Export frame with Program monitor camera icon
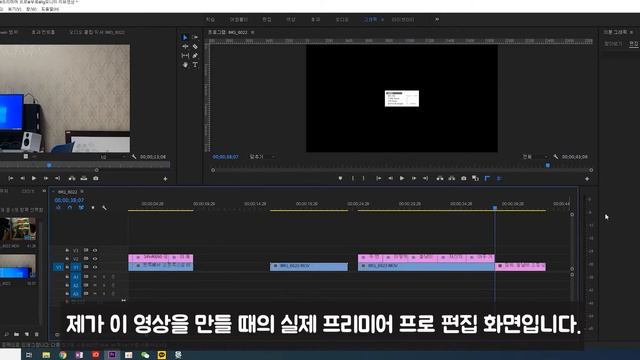The image size is (640, 360). click(x=464, y=178)
